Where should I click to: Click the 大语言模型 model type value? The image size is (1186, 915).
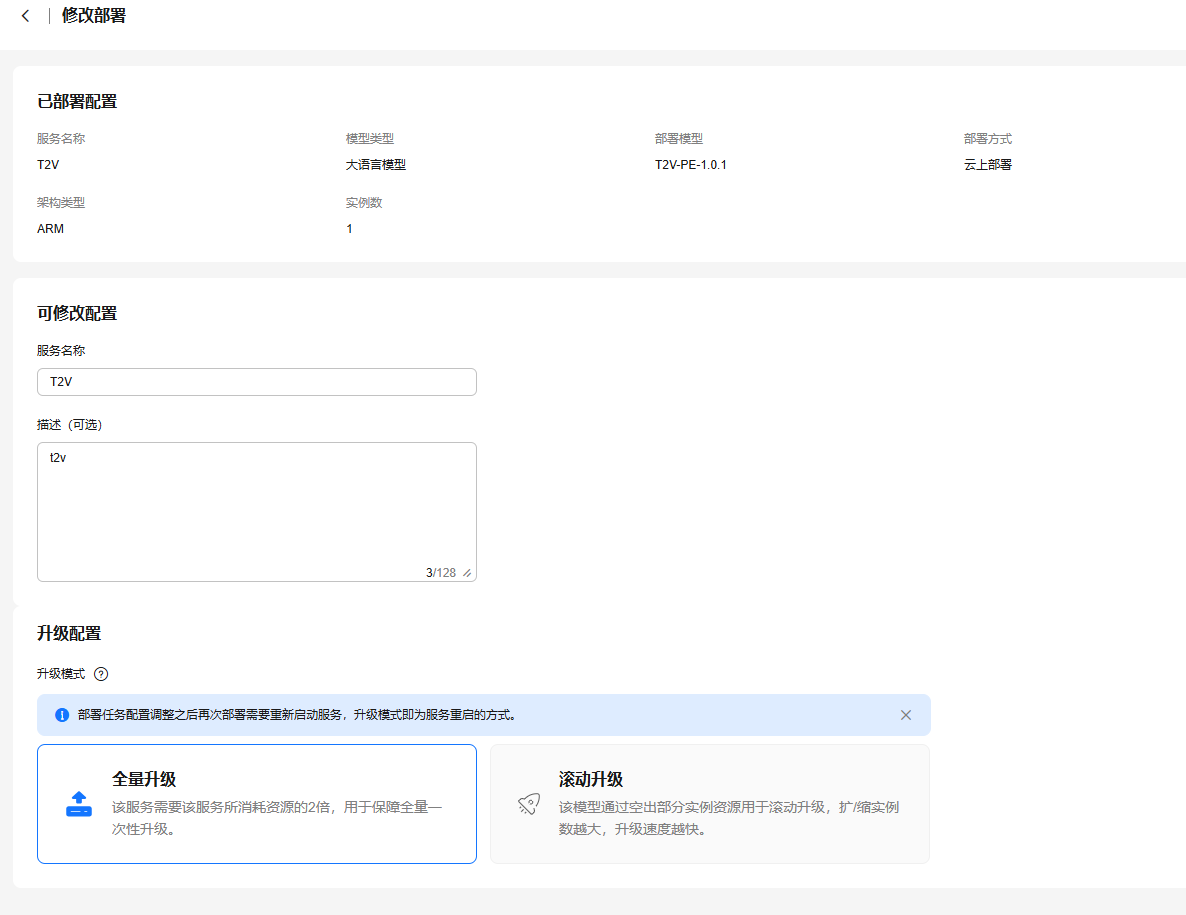(376, 165)
